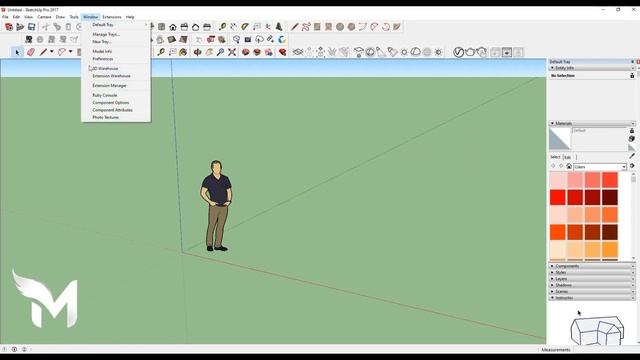The height and width of the screenshot is (360, 640).
Task: Expand the Styles panel
Action: point(591,272)
